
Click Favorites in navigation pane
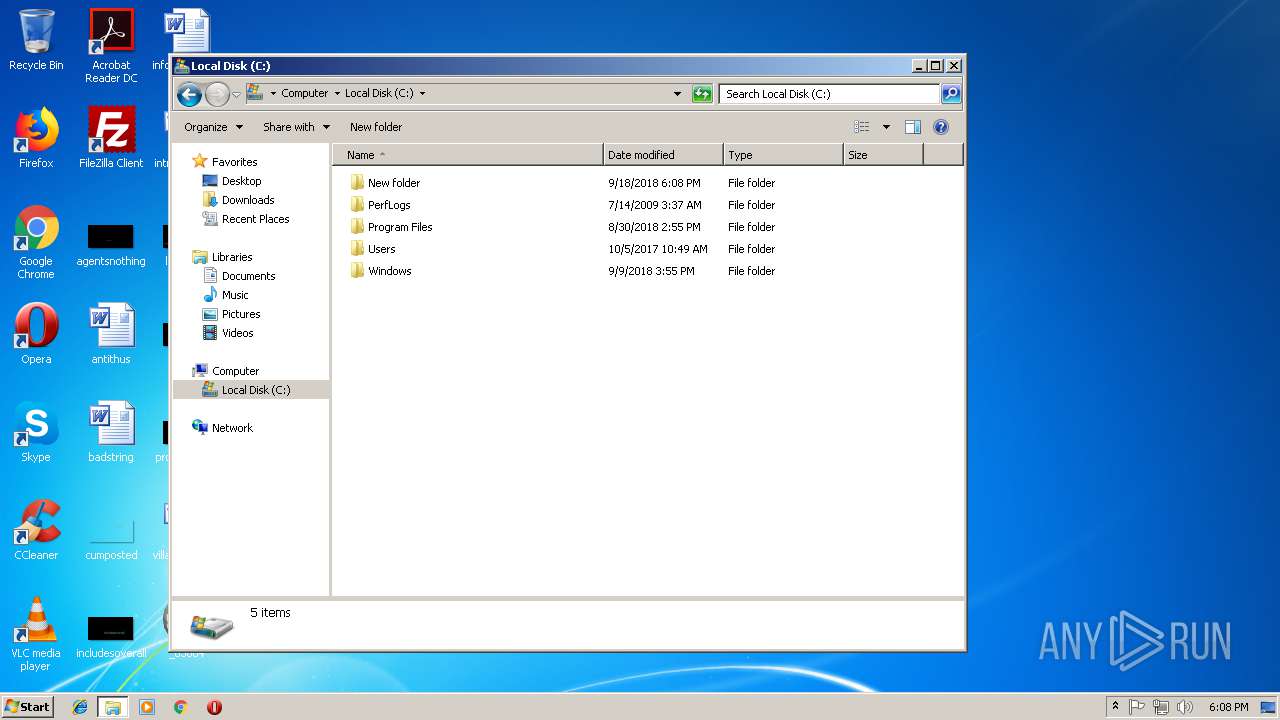[x=234, y=162]
